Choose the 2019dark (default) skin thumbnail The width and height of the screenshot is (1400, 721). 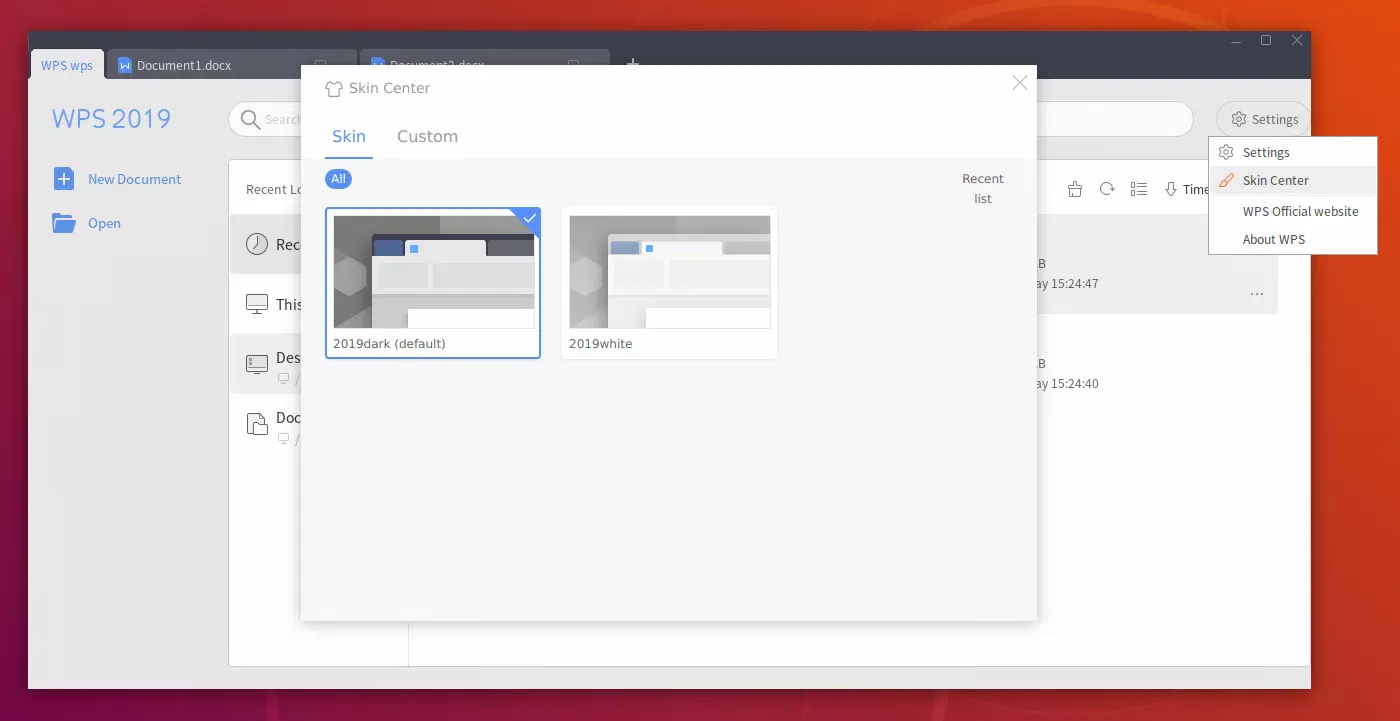[433, 283]
